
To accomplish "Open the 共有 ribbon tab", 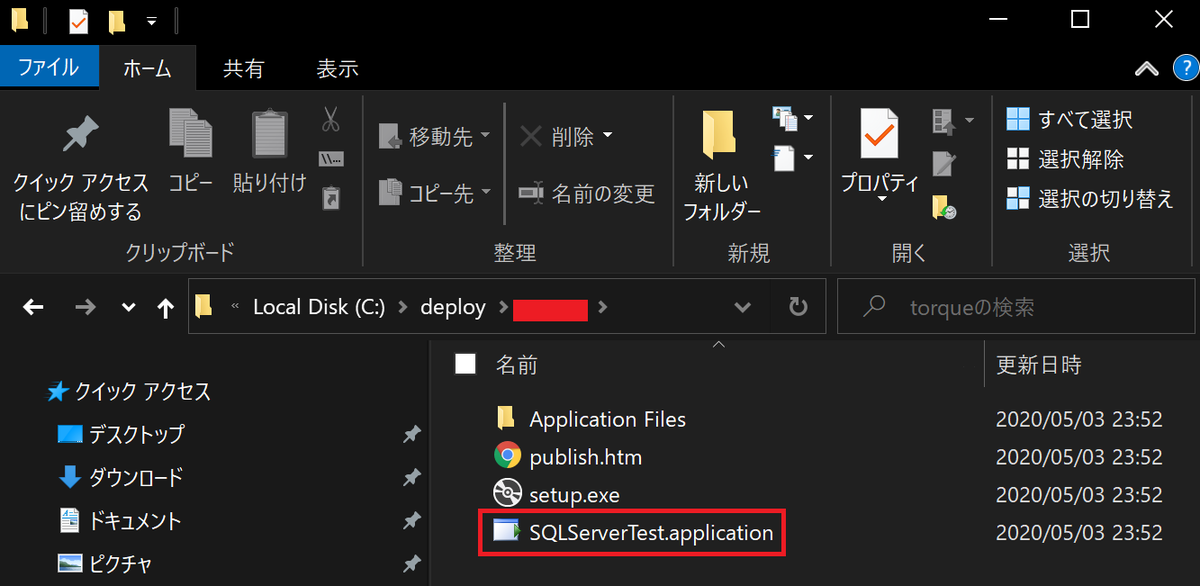I will [243, 69].
